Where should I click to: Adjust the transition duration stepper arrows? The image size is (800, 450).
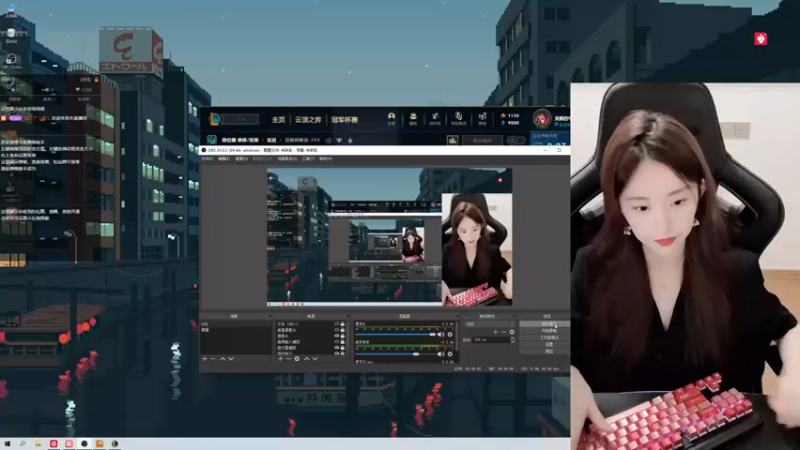pyautogui.click(x=513, y=339)
